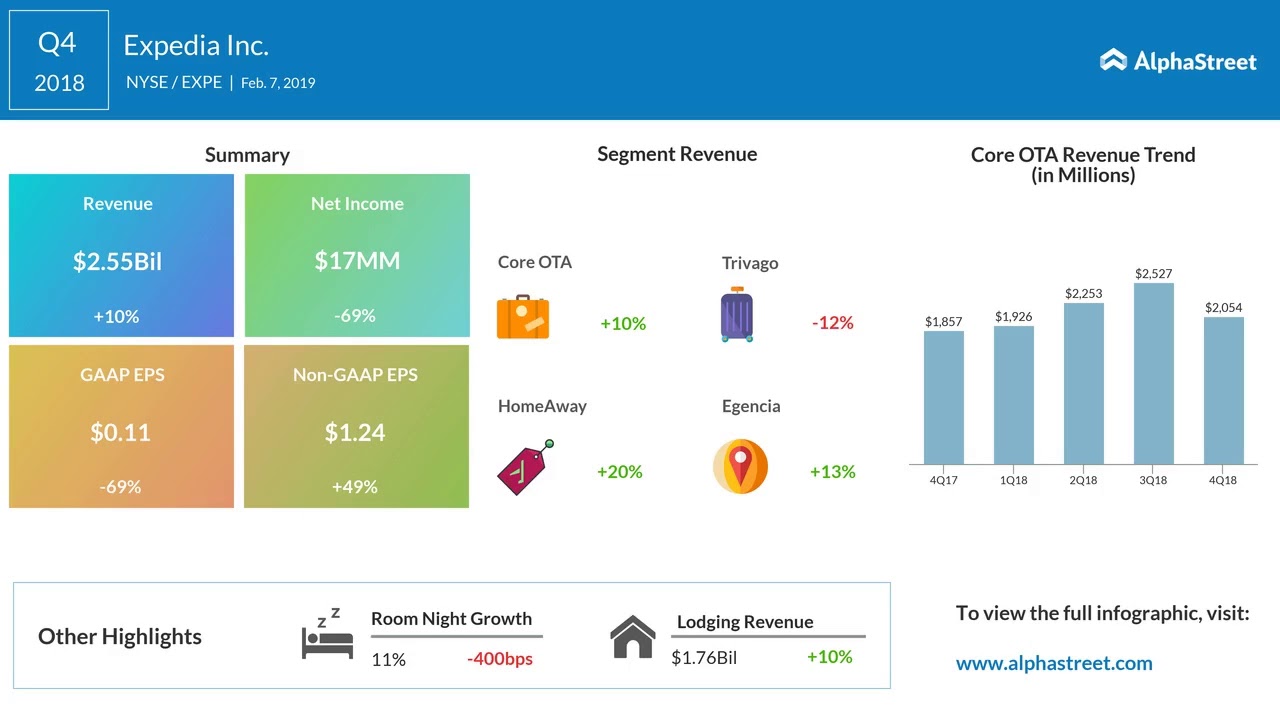
Task: Select the GAAP EPS $0.11 card
Action: (x=121, y=427)
